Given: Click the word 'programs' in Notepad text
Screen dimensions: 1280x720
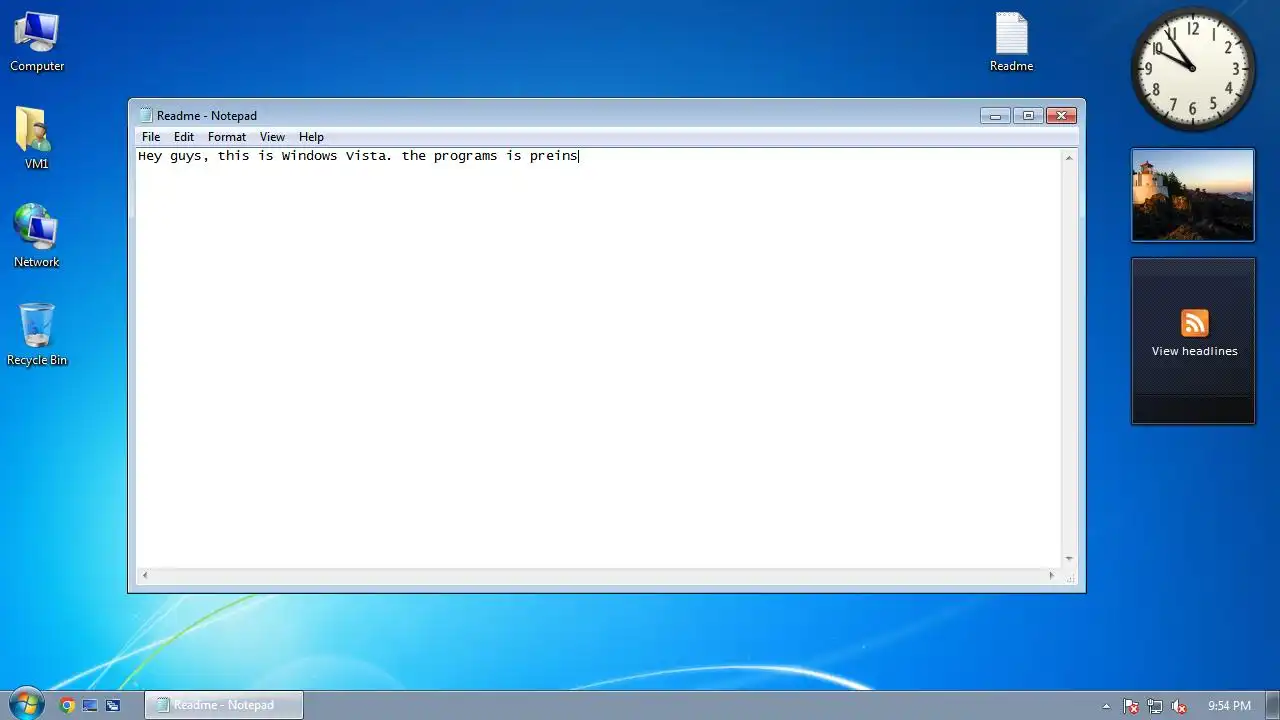Looking at the screenshot, I should [x=465, y=157].
